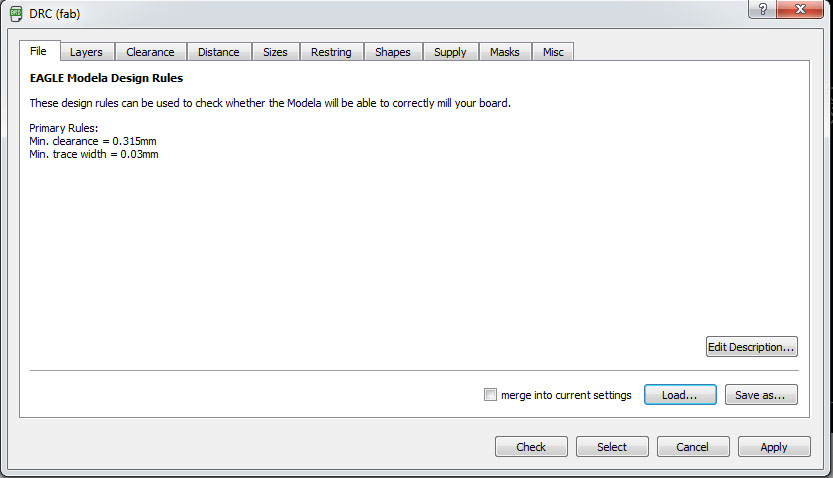The image size is (833, 478).
Task: Go to the Sizes tab
Action: coord(275,52)
